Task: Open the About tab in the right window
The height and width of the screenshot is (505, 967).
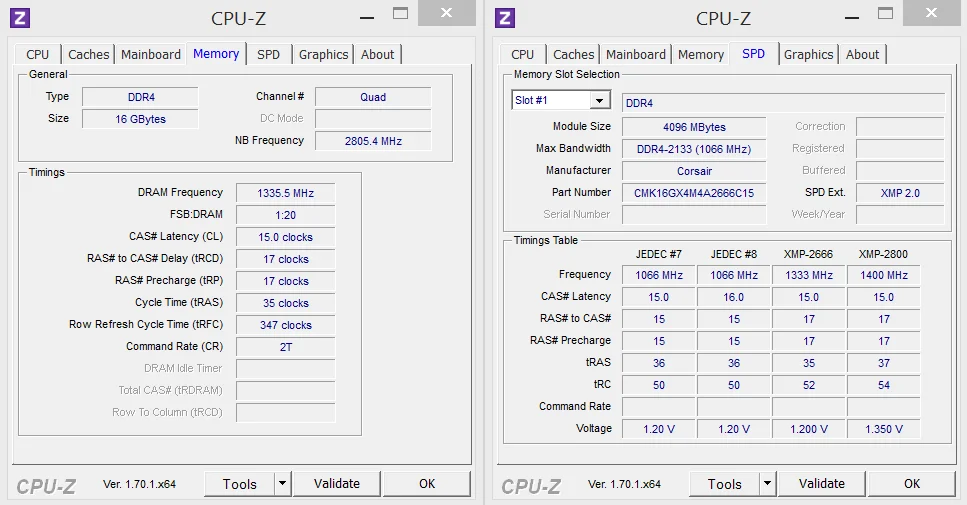Action: (x=862, y=54)
